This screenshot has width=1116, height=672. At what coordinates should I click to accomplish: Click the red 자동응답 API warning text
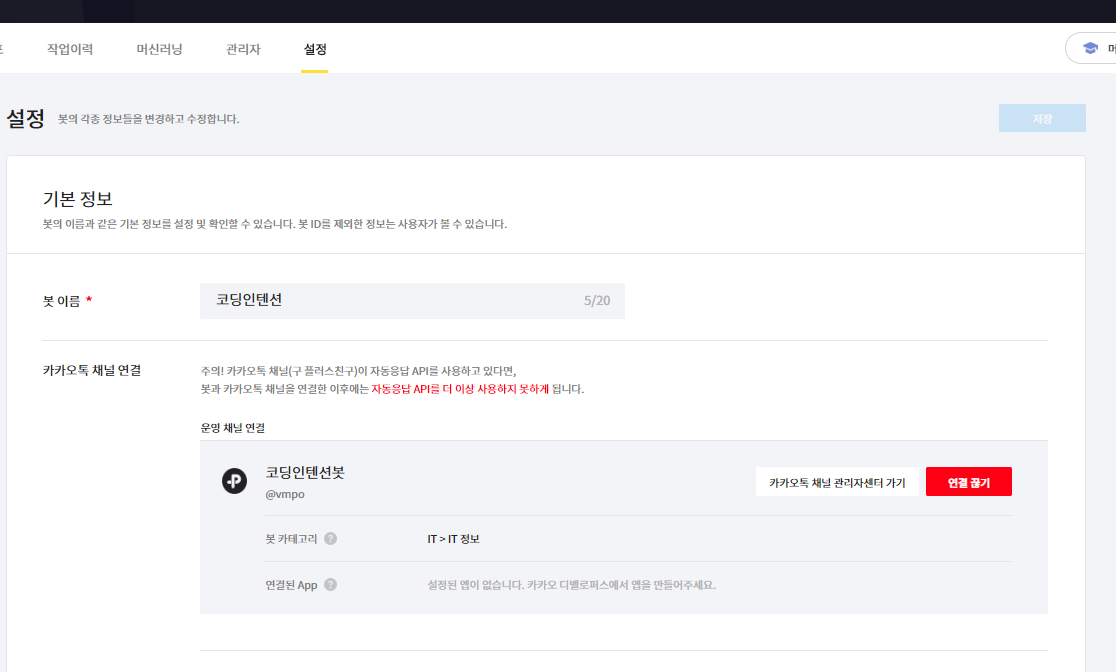[460, 389]
